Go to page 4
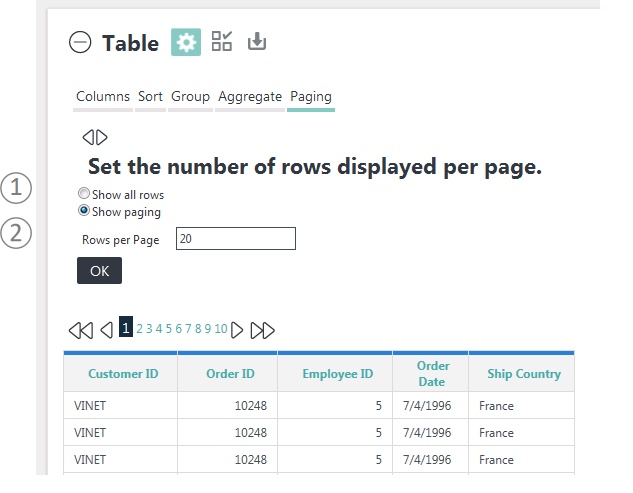The image size is (633, 493). click(x=159, y=329)
